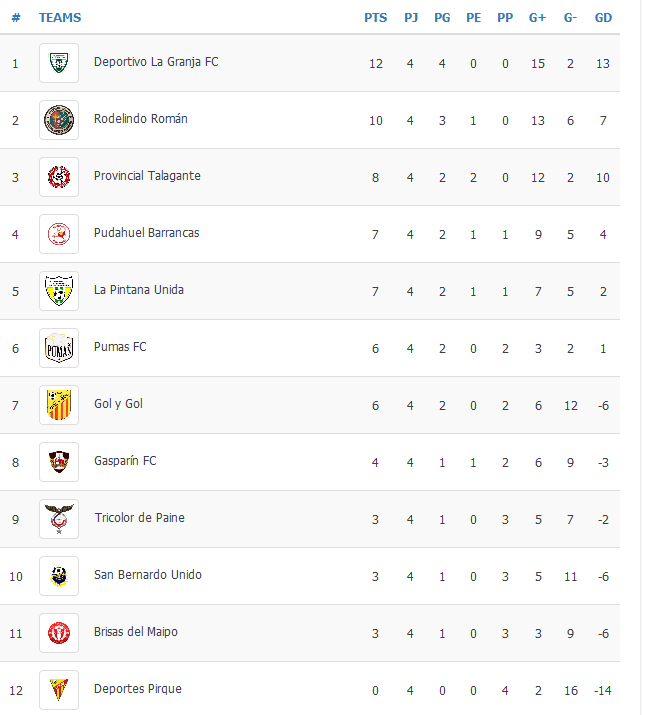Open the Tricolor de Paine team link
This screenshot has height=715, width=645.
[140, 518]
